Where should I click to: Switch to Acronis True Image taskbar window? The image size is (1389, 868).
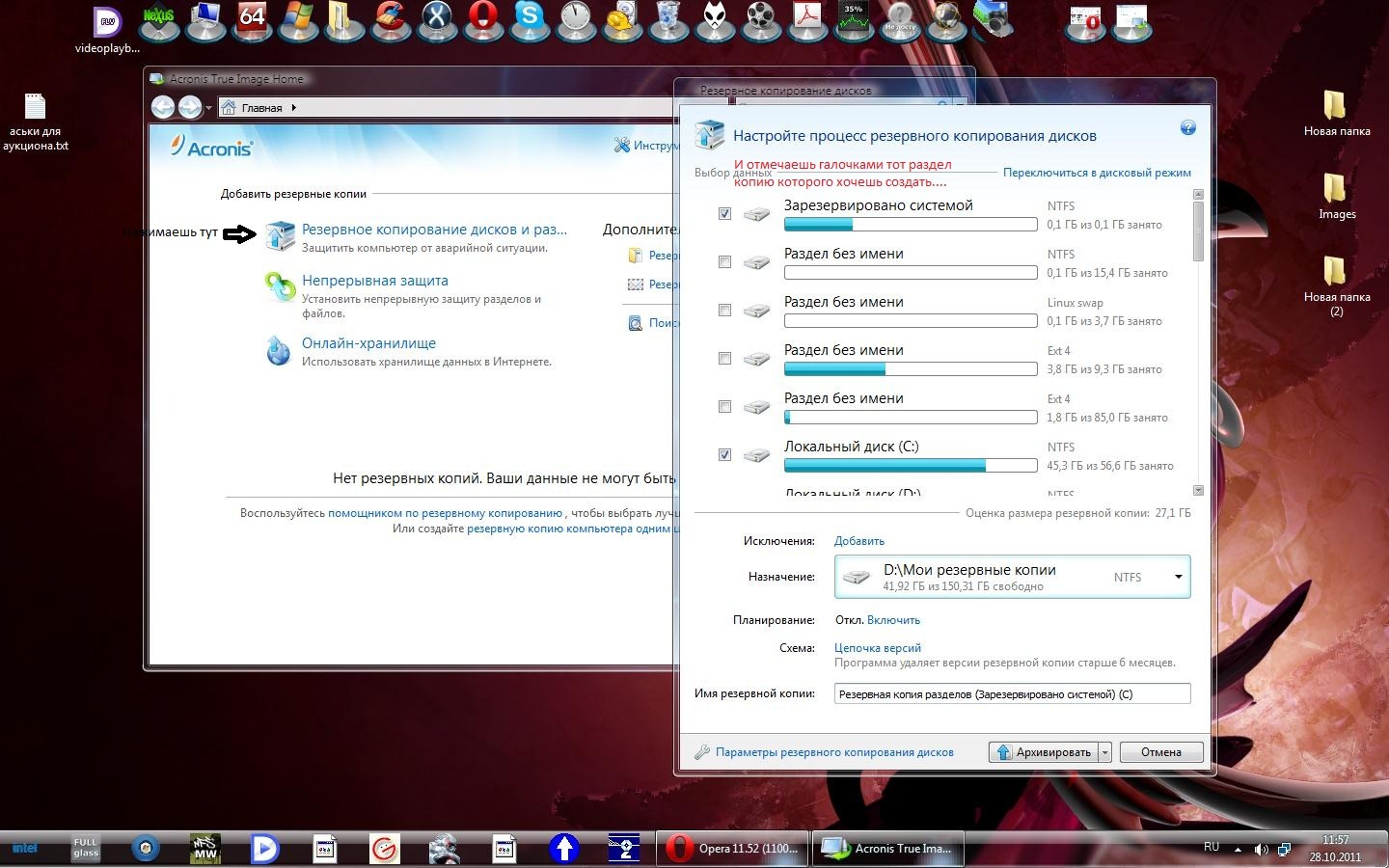tap(888, 848)
